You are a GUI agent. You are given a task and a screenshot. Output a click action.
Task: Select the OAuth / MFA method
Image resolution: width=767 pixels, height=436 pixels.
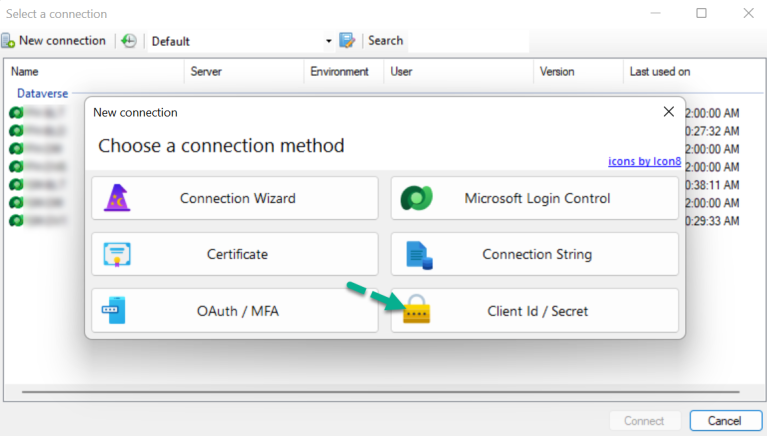point(235,311)
